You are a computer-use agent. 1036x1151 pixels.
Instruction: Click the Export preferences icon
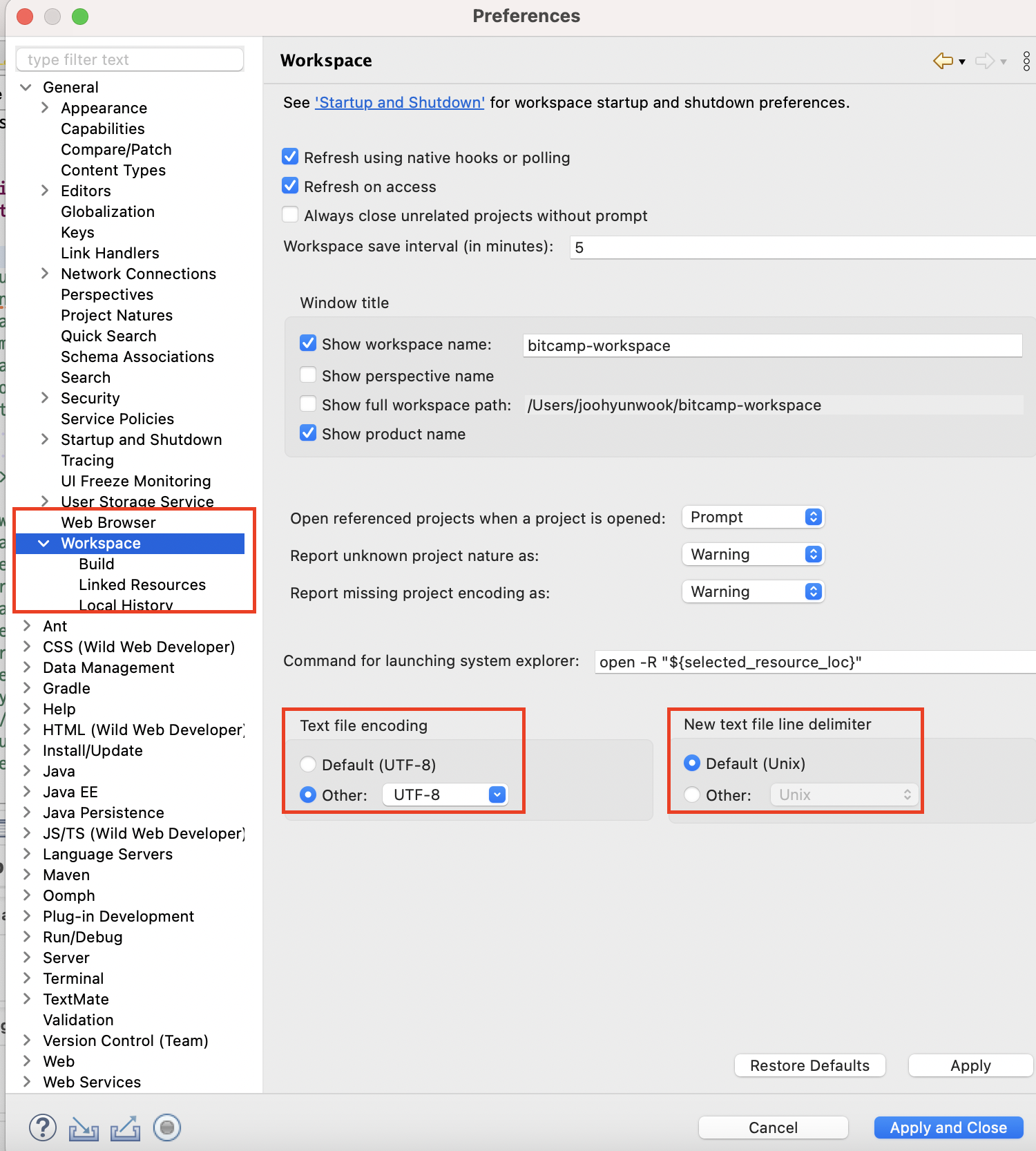point(125,1128)
